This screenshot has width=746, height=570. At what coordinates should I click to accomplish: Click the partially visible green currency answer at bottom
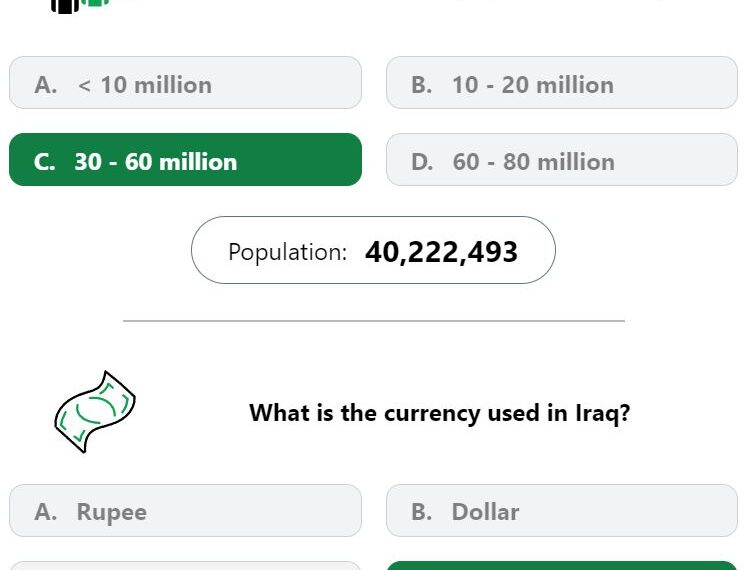[x=562, y=566]
